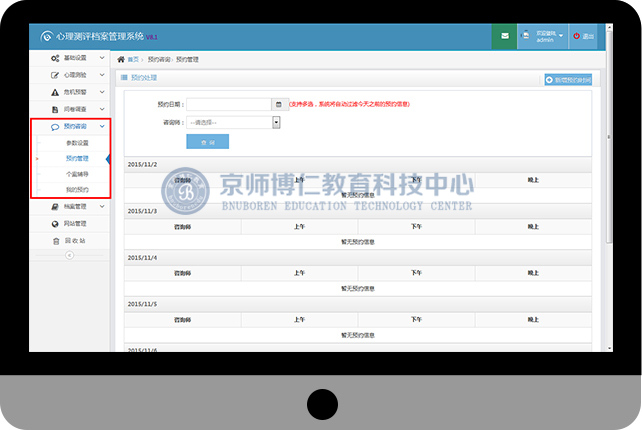Click the 心理测评档案管理系统 title text
The height and width of the screenshot is (430, 642).
pyautogui.click(x=100, y=36)
